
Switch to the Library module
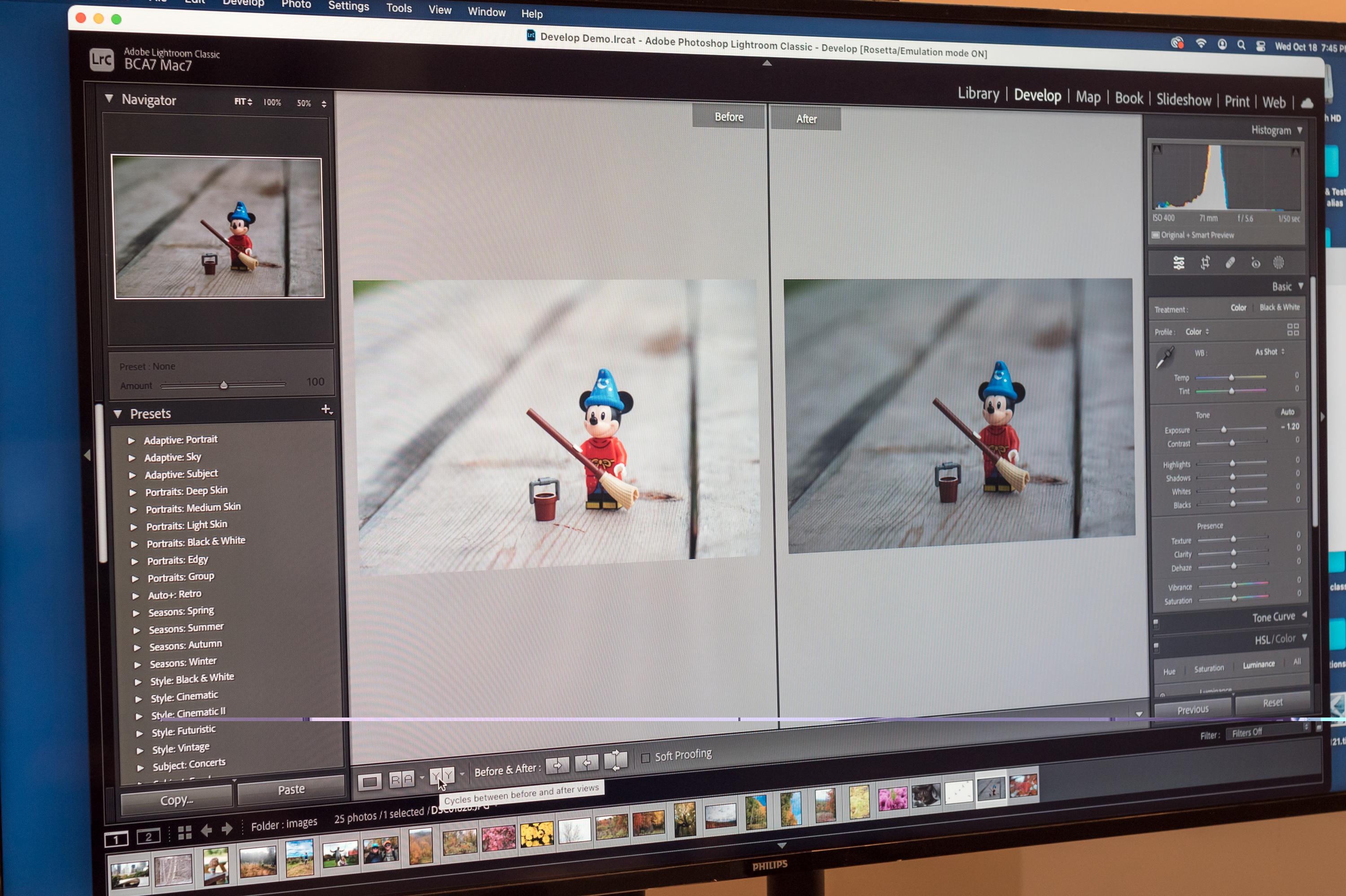coord(978,94)
